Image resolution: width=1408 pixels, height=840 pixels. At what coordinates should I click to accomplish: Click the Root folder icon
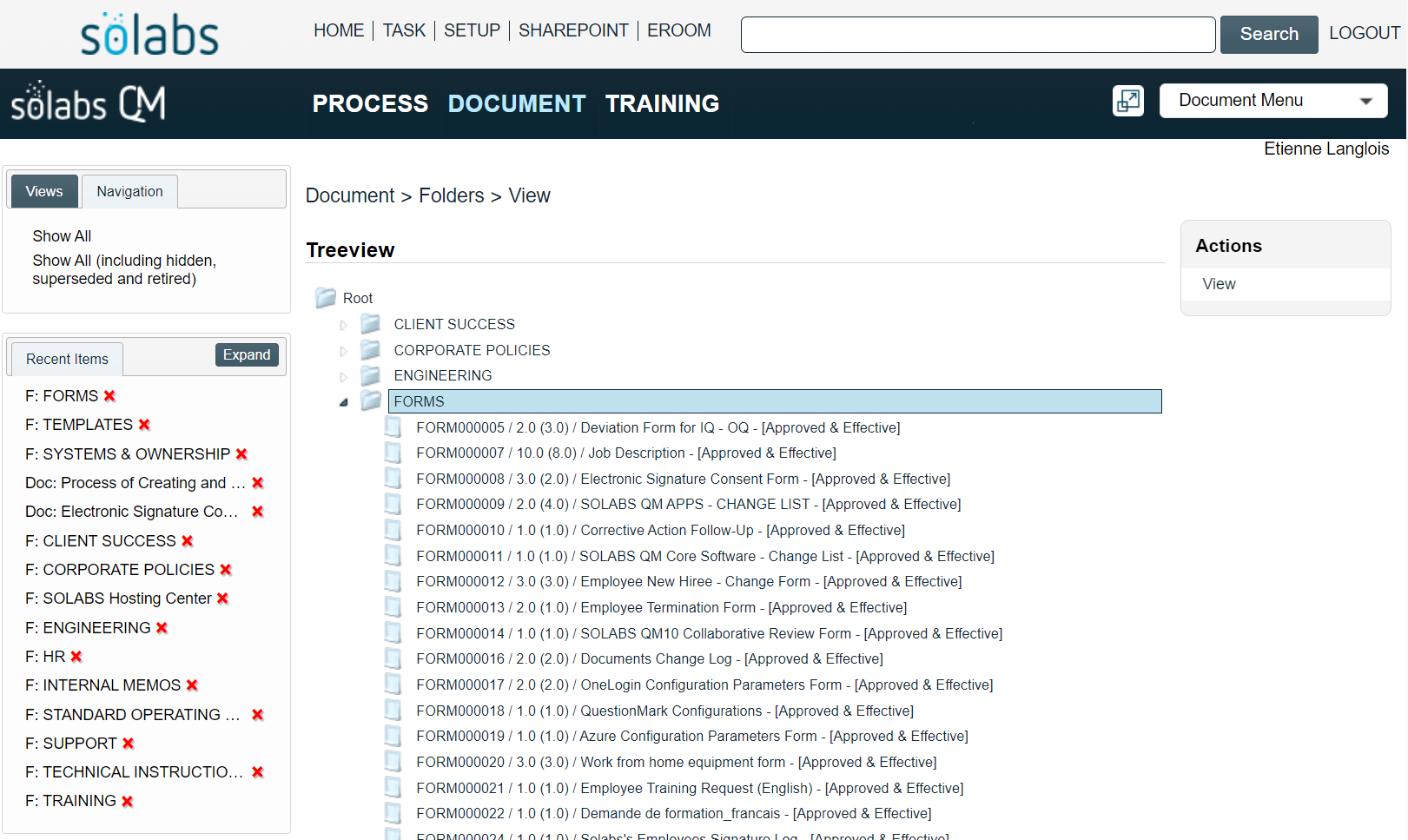[326, 297]
